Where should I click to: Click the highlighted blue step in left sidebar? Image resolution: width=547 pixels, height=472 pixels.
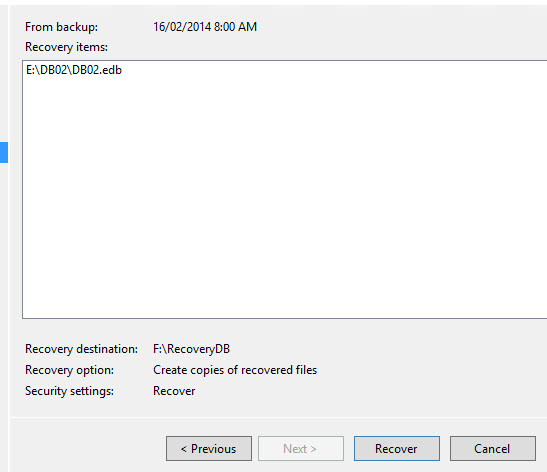tap(4, 152)
